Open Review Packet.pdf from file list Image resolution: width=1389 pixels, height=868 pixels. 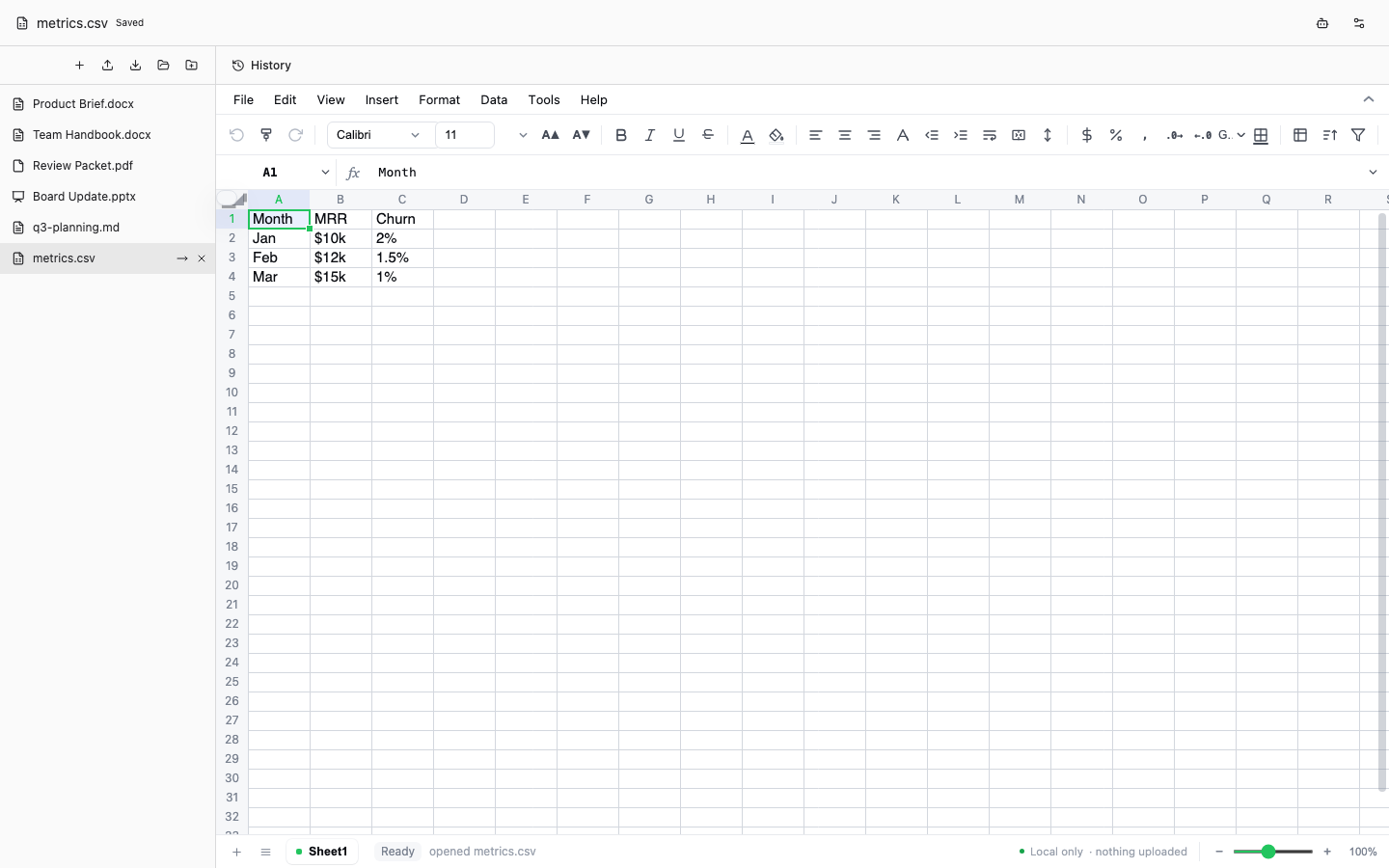point(107,166)
